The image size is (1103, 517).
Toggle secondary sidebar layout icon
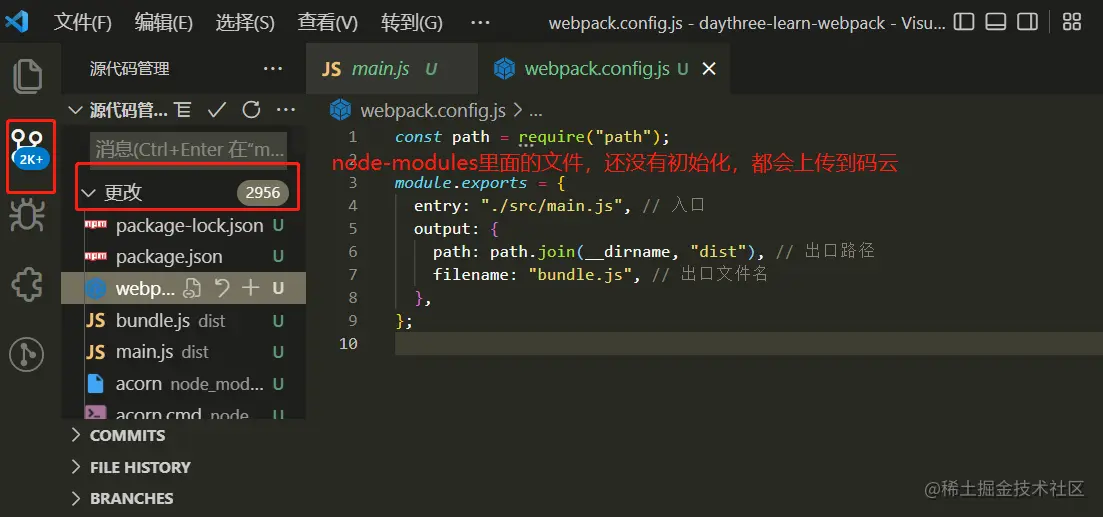pos(1028,22)
